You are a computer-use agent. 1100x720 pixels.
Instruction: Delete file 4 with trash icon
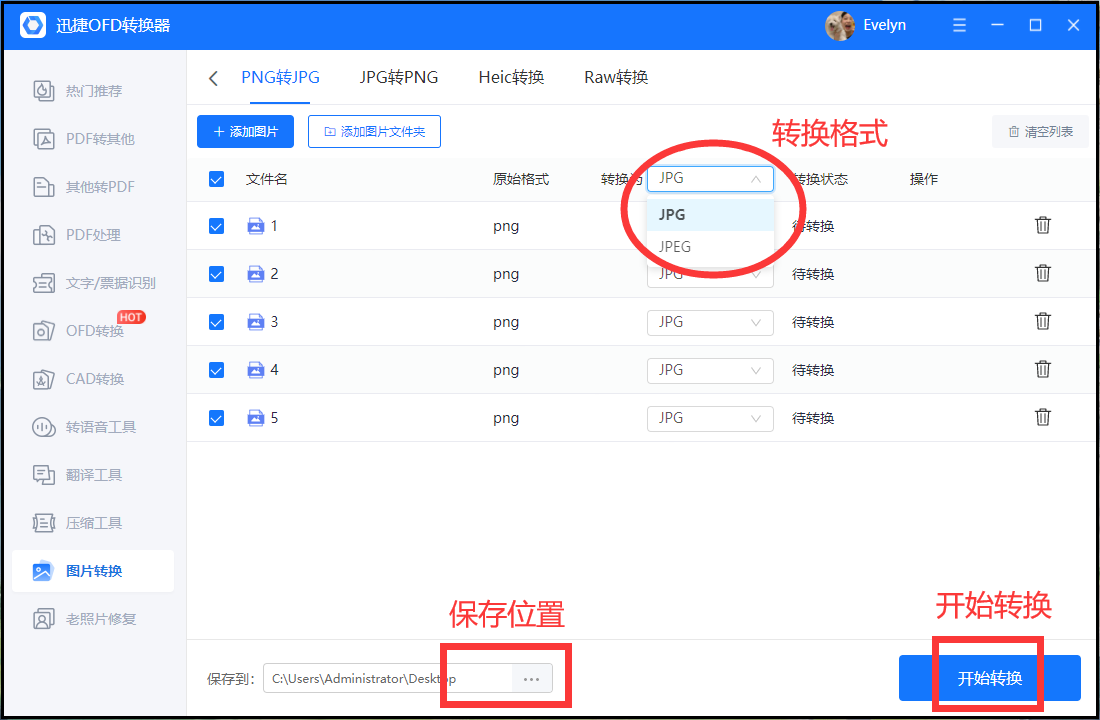point(1043,369)
